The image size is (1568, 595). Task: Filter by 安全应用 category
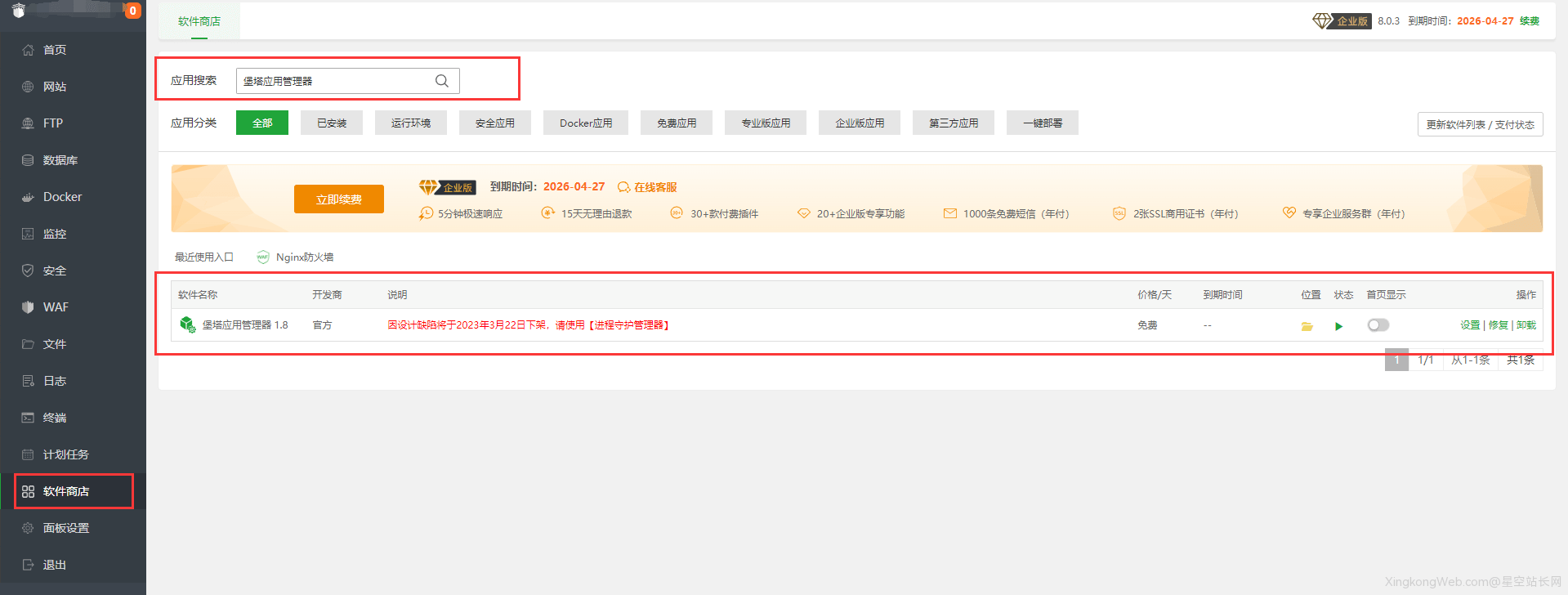pos(495,123)
